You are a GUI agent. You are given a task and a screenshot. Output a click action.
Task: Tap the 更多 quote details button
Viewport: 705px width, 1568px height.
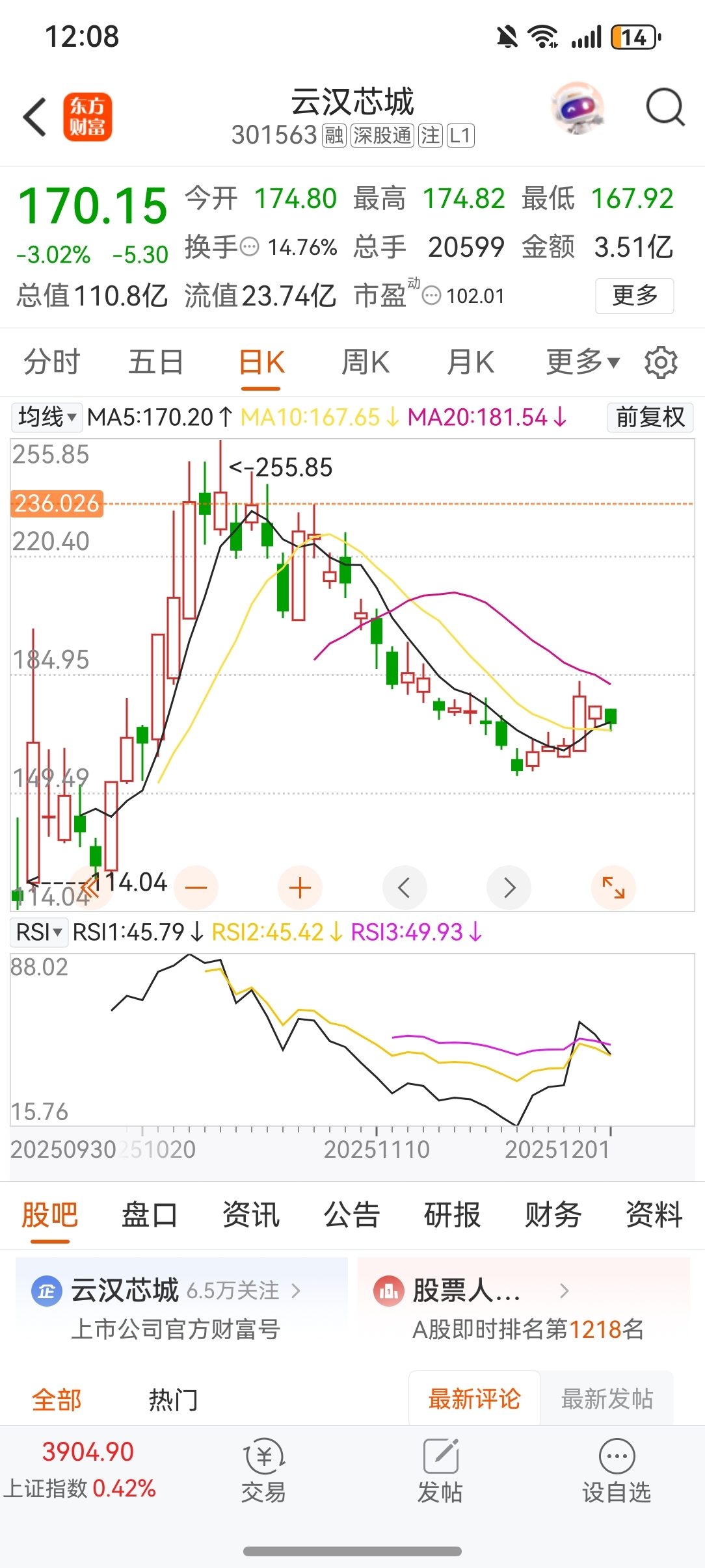click(x=635, y=296)
